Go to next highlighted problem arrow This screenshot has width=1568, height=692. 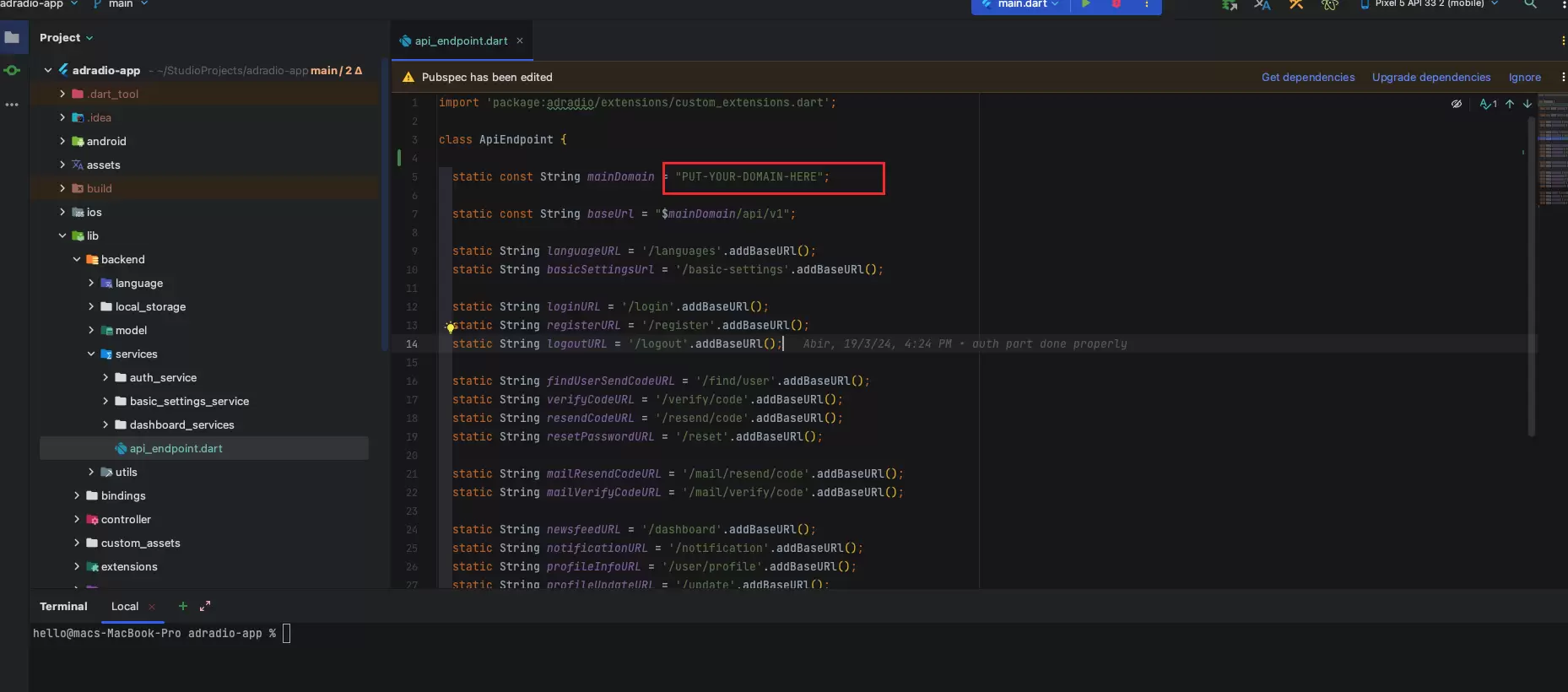click(x=1527, y=104)
